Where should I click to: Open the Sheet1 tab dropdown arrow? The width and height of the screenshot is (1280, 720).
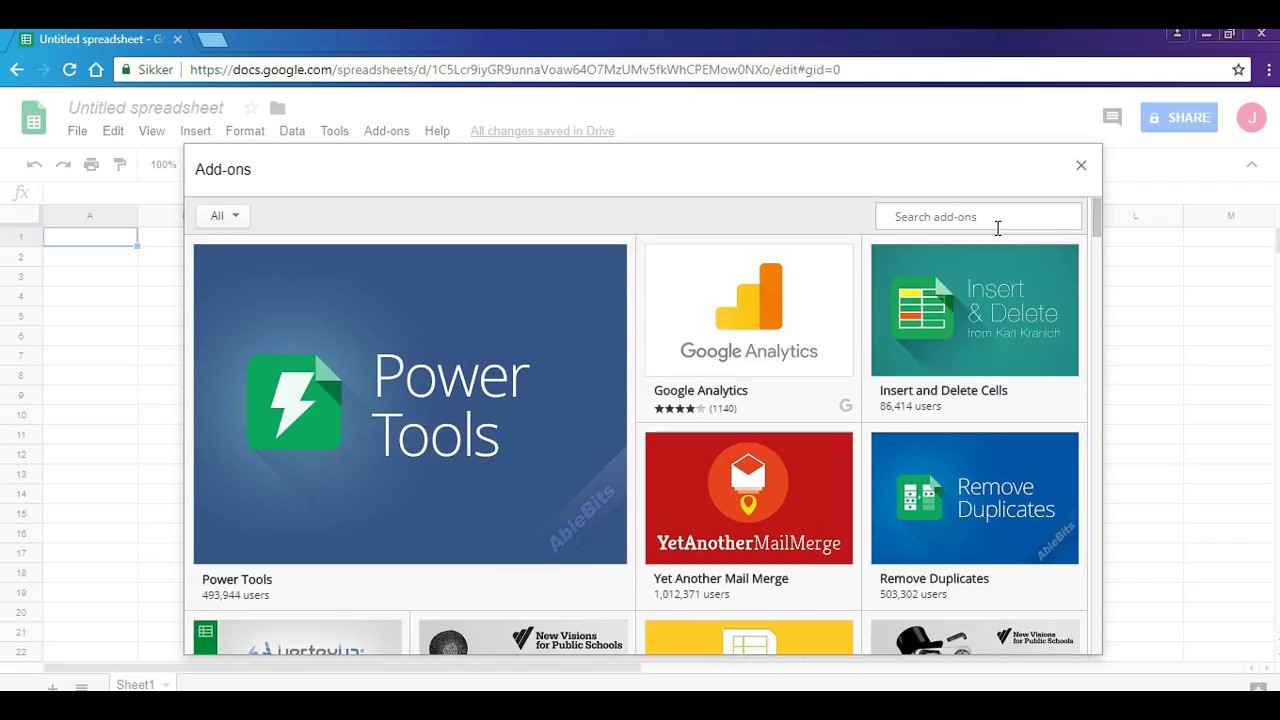click(167, 685)
